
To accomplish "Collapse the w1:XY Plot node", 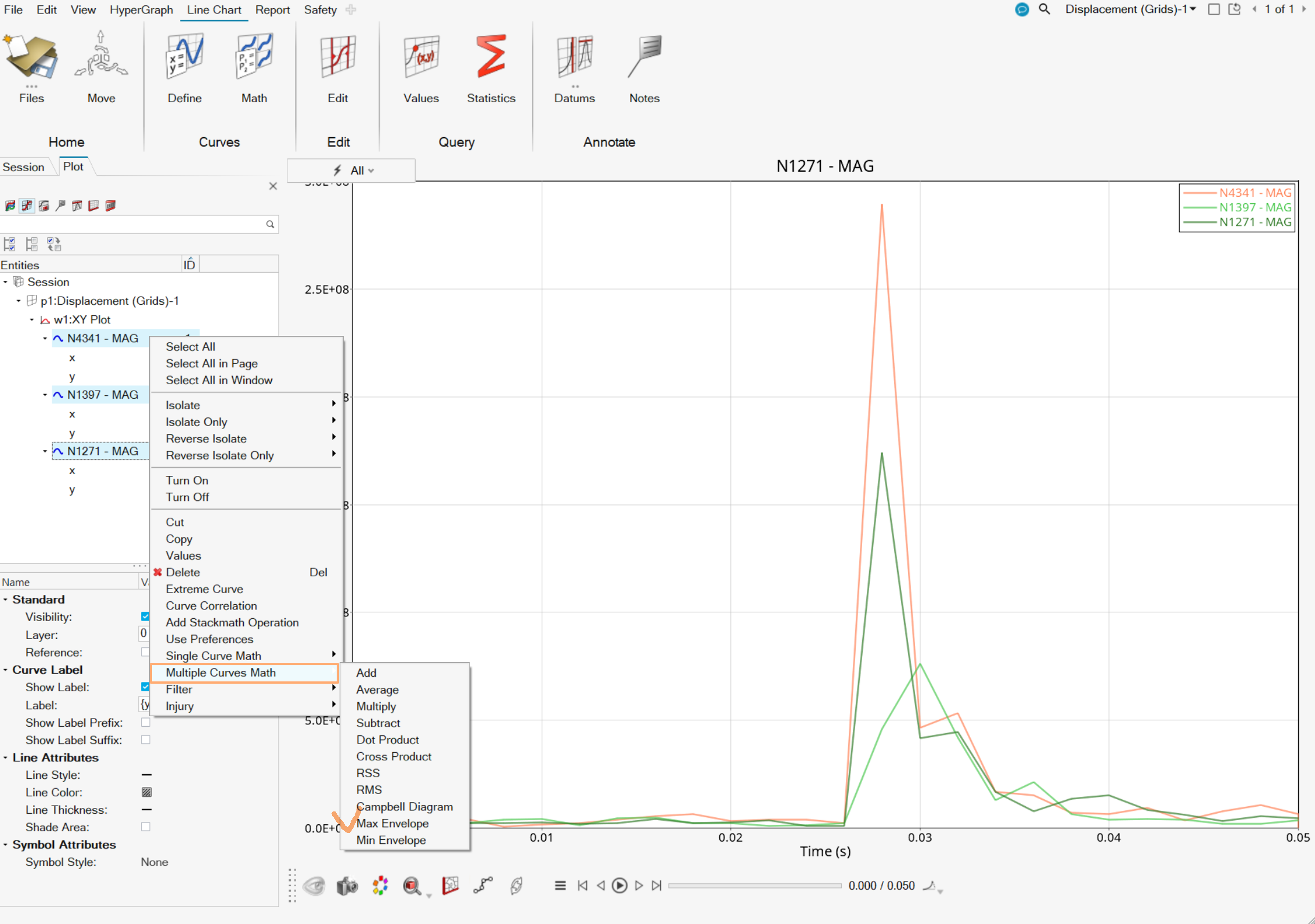I will click(32, 320).
